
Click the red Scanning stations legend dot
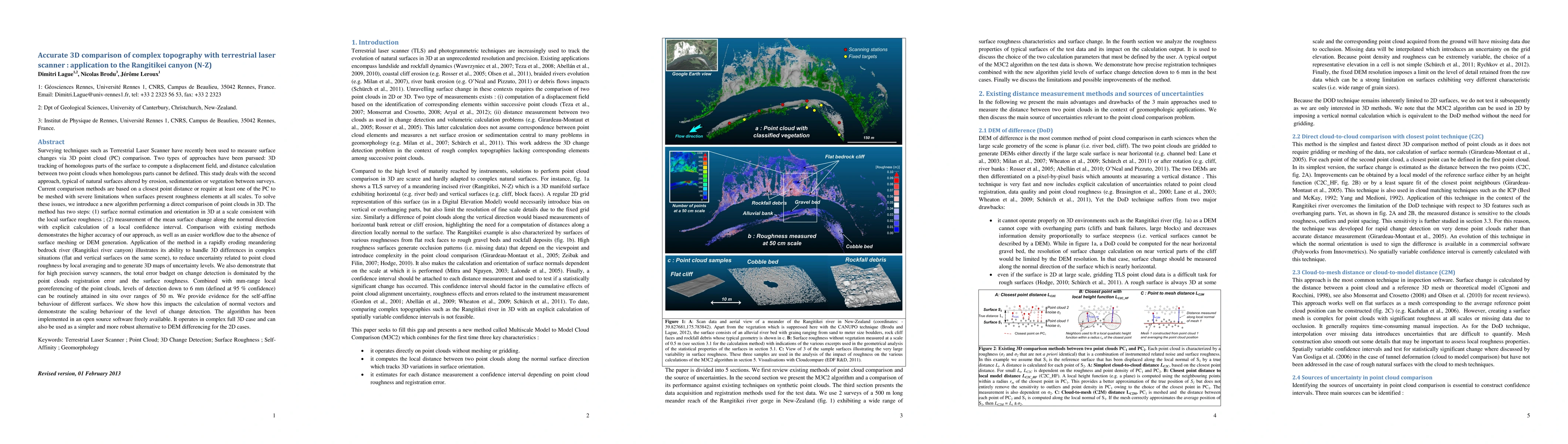click(x=845, y=49)
